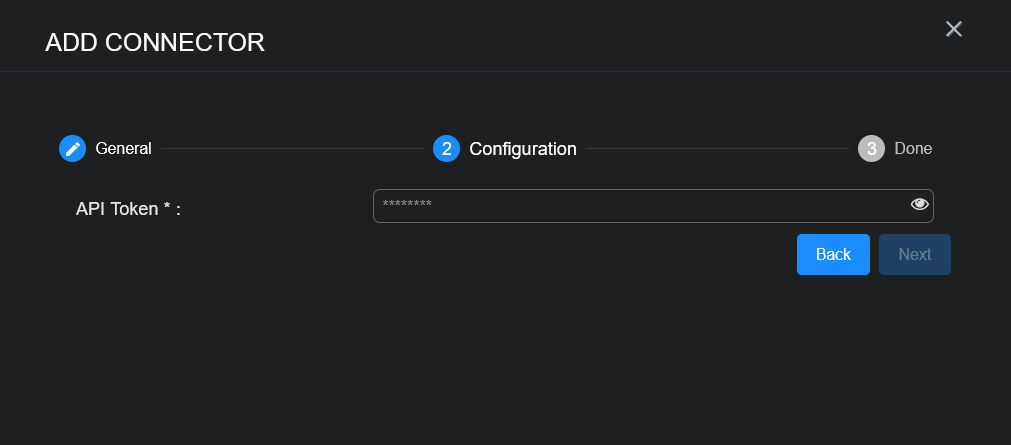Click the required asterisk beside API Token

point(167,209)
